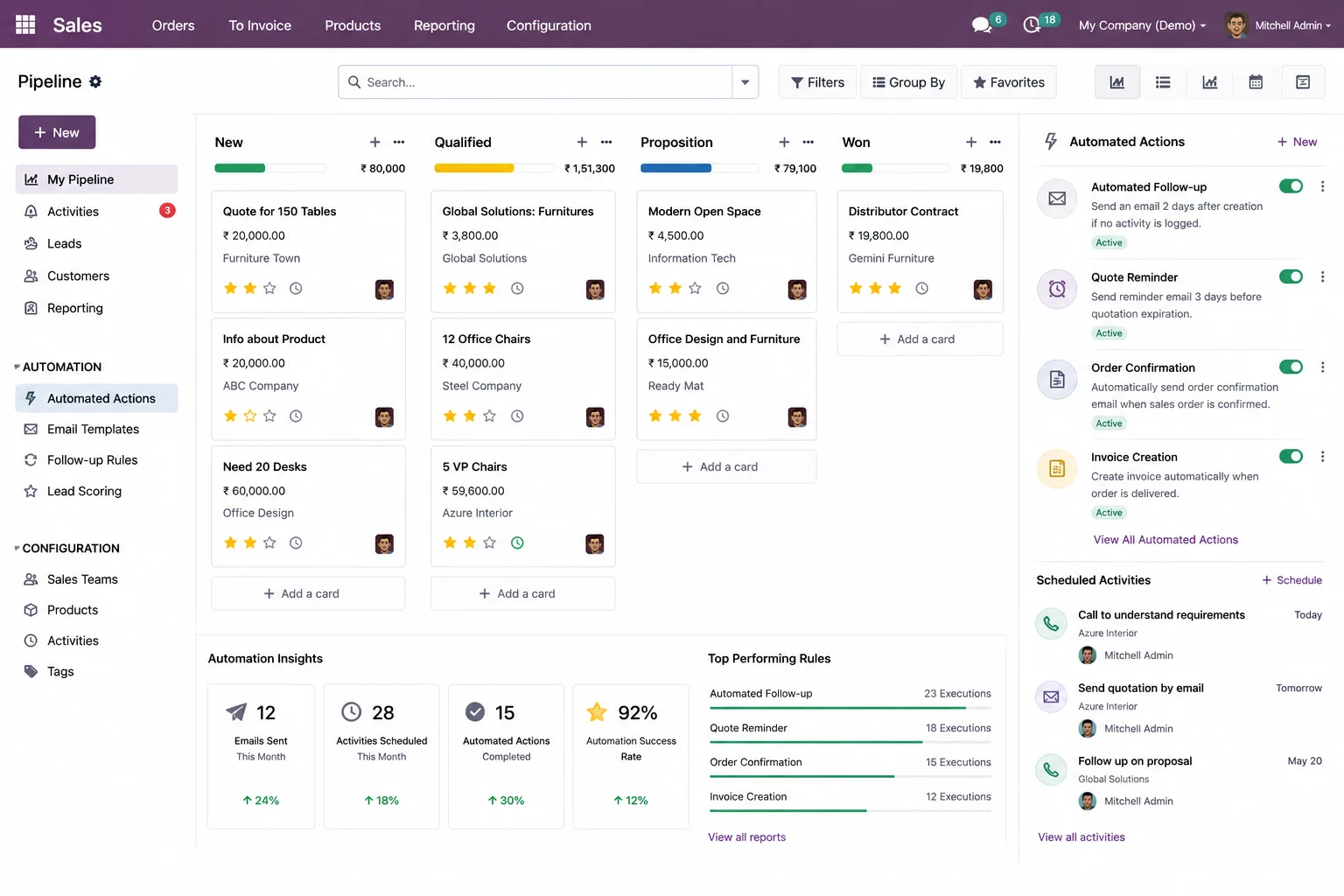Open My Company (Demo) dropdown
1344x896 pixels.
(1142, 25)
